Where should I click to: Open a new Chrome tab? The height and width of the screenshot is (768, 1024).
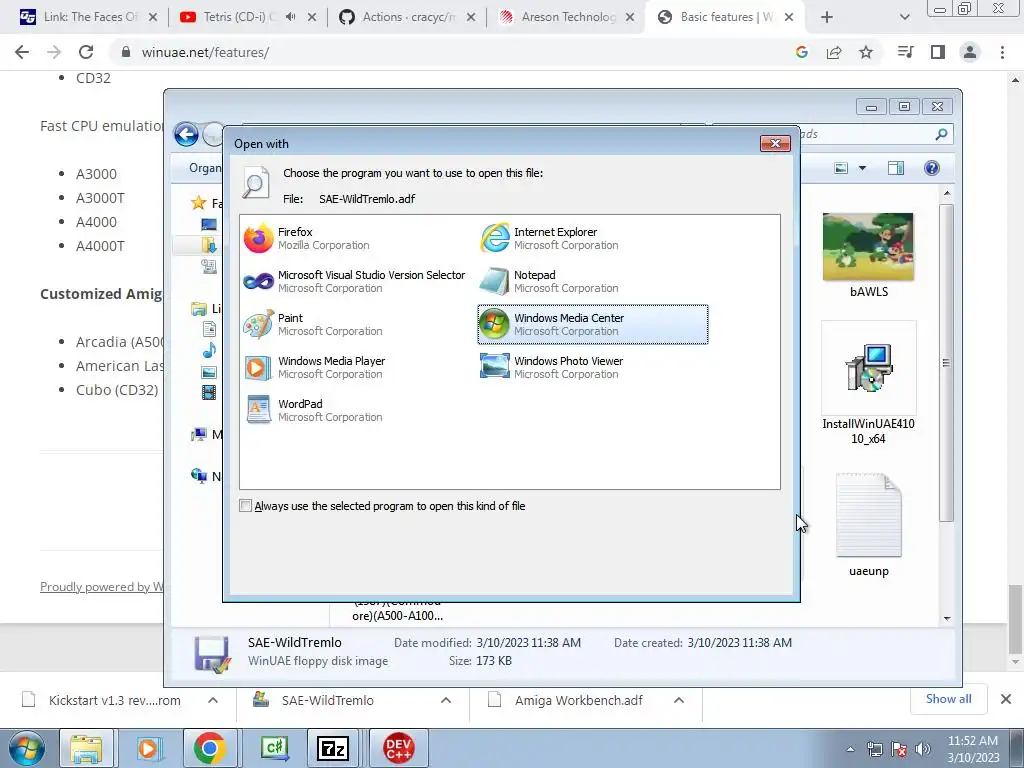pyautogui.click(x=827, y=18)
